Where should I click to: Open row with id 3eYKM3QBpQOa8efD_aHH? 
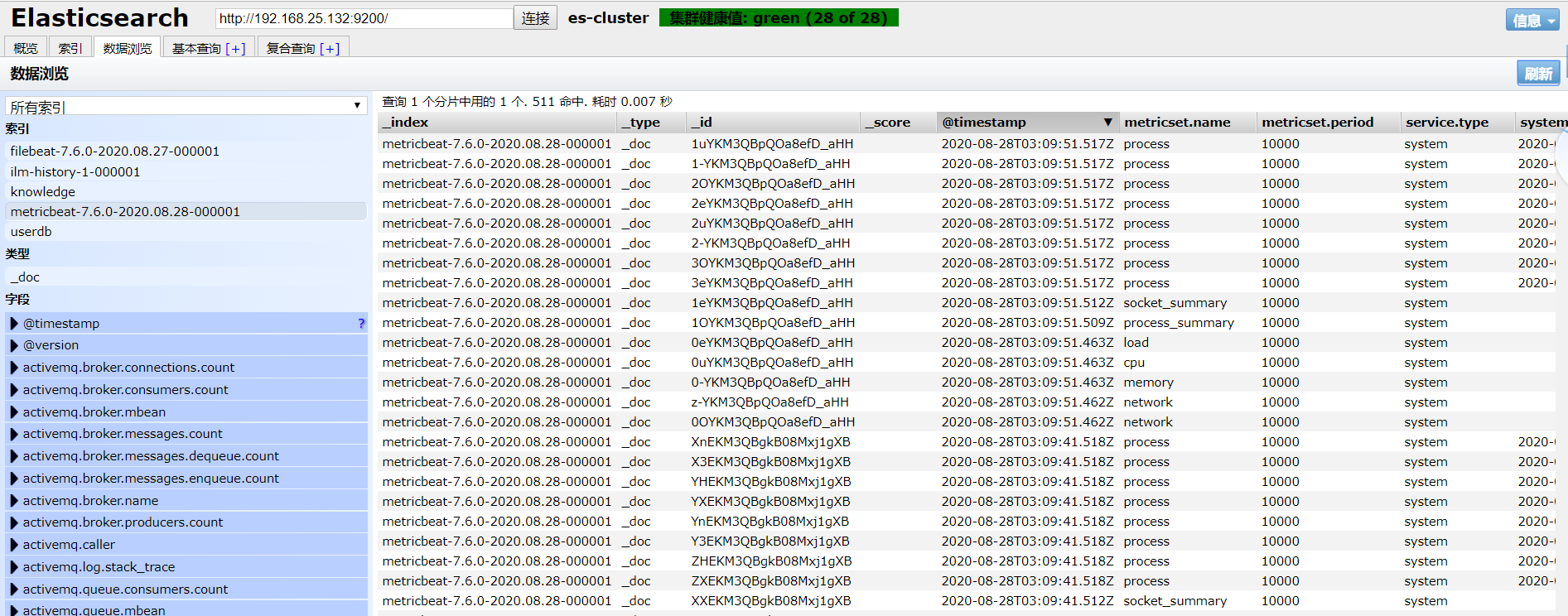772,283
